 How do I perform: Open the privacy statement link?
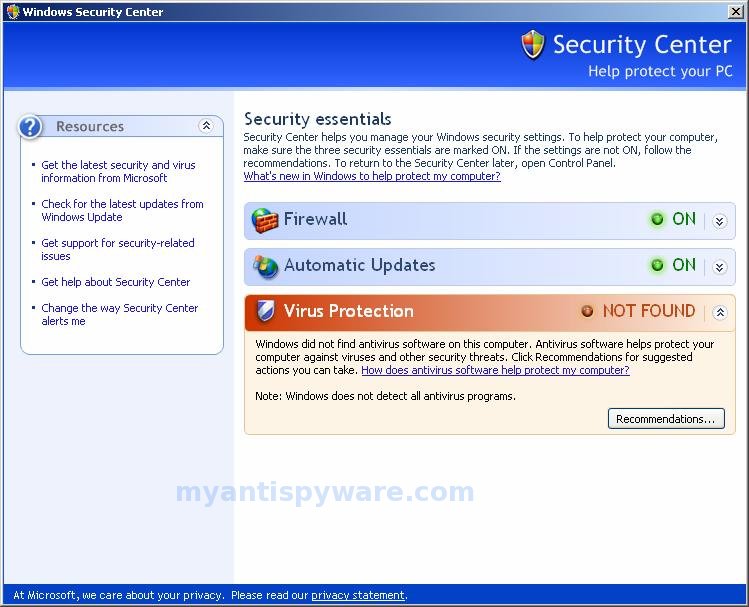(358, 595)
